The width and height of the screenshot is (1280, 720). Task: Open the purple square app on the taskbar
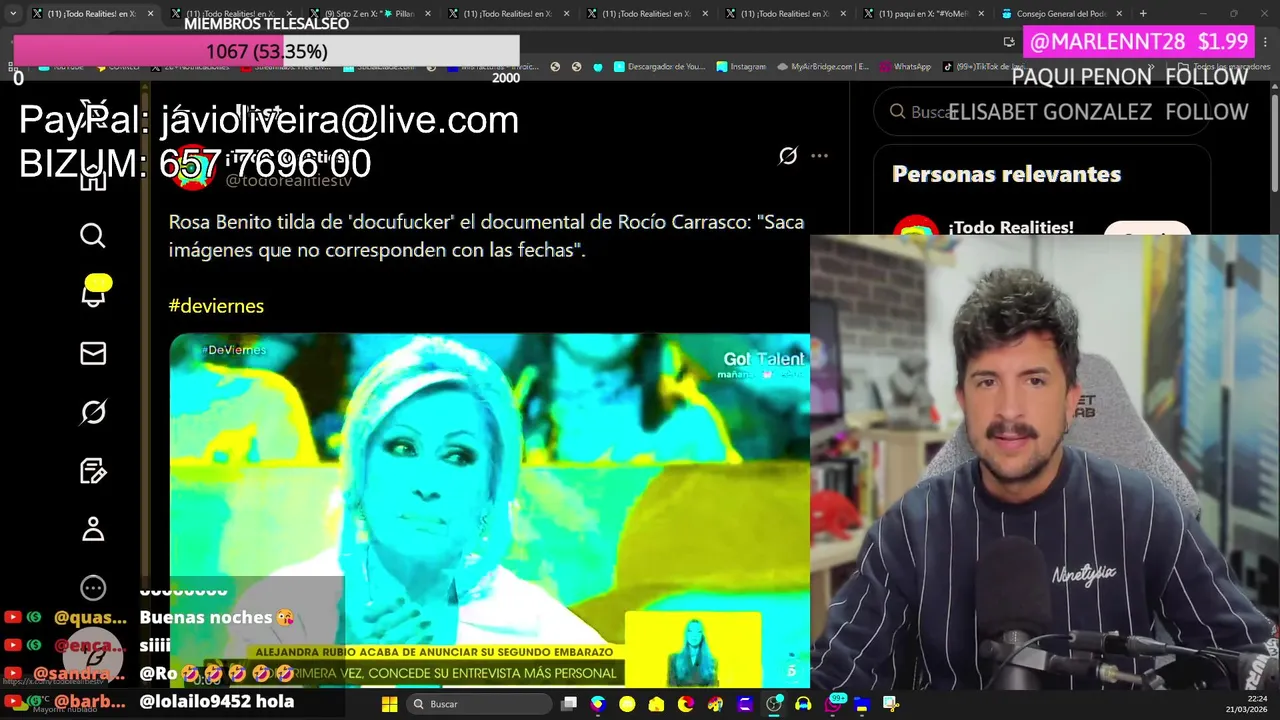tap(744, 704)
